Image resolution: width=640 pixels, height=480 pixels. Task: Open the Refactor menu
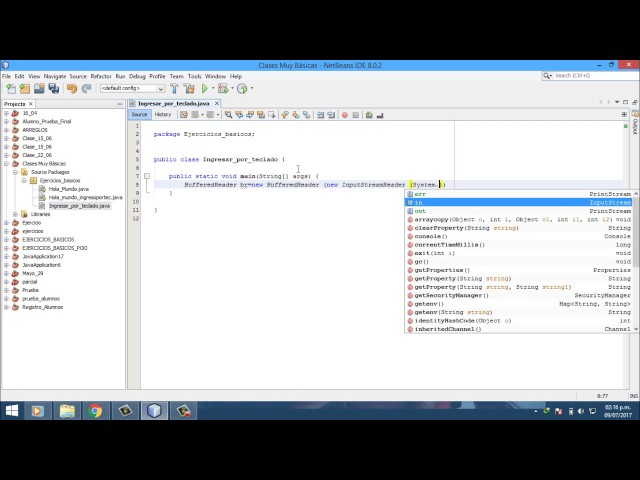point(101,76)
